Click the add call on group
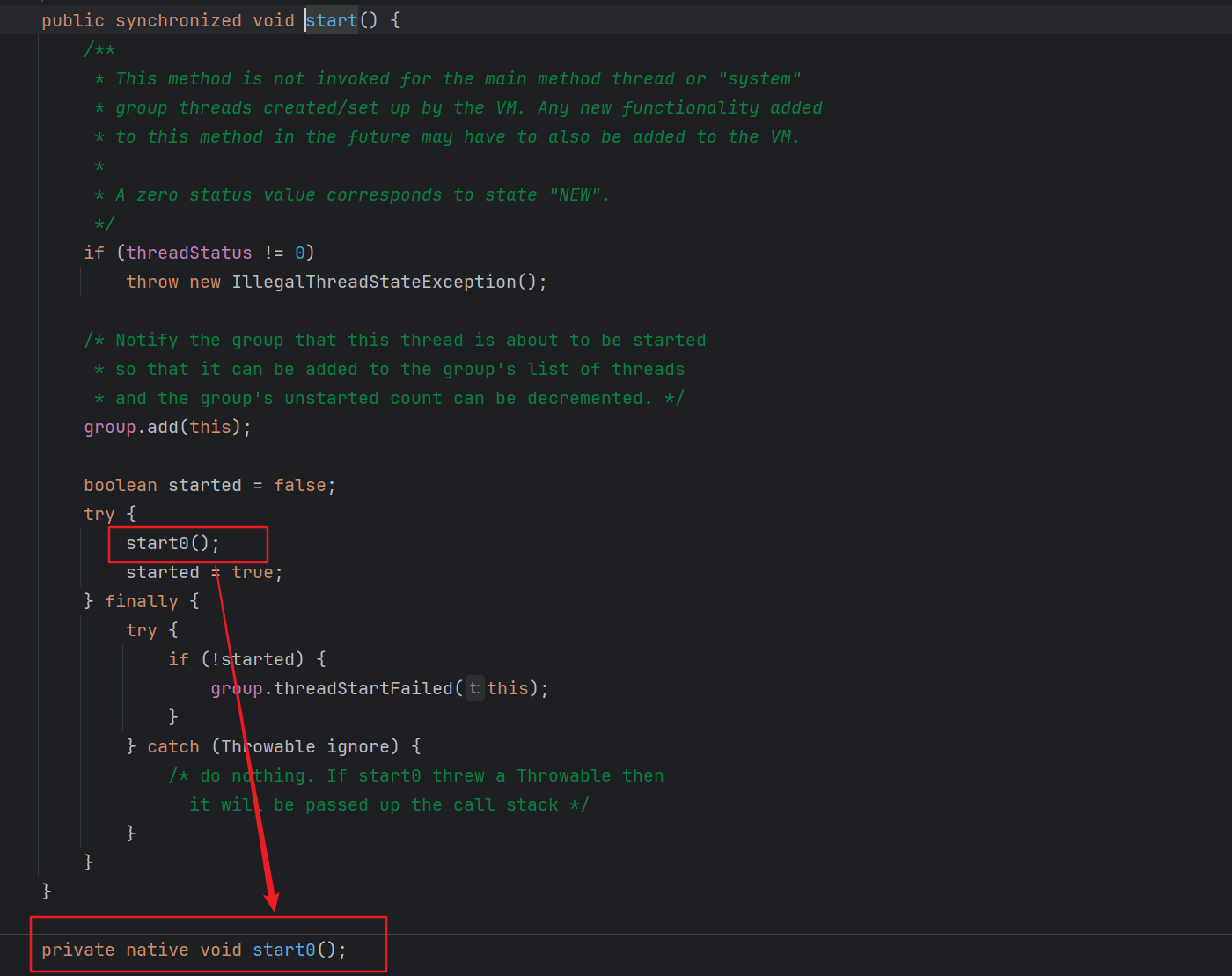1232x976 pixels. (162, 427)
